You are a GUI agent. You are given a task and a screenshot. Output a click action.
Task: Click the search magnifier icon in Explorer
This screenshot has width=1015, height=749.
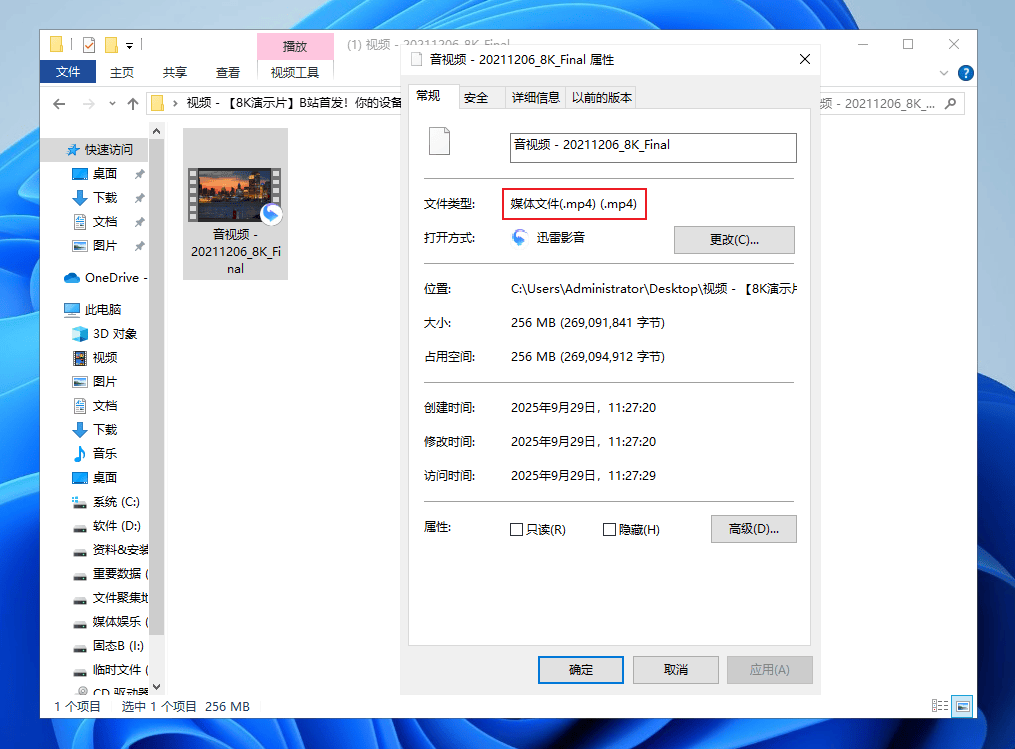pos(950,103)
